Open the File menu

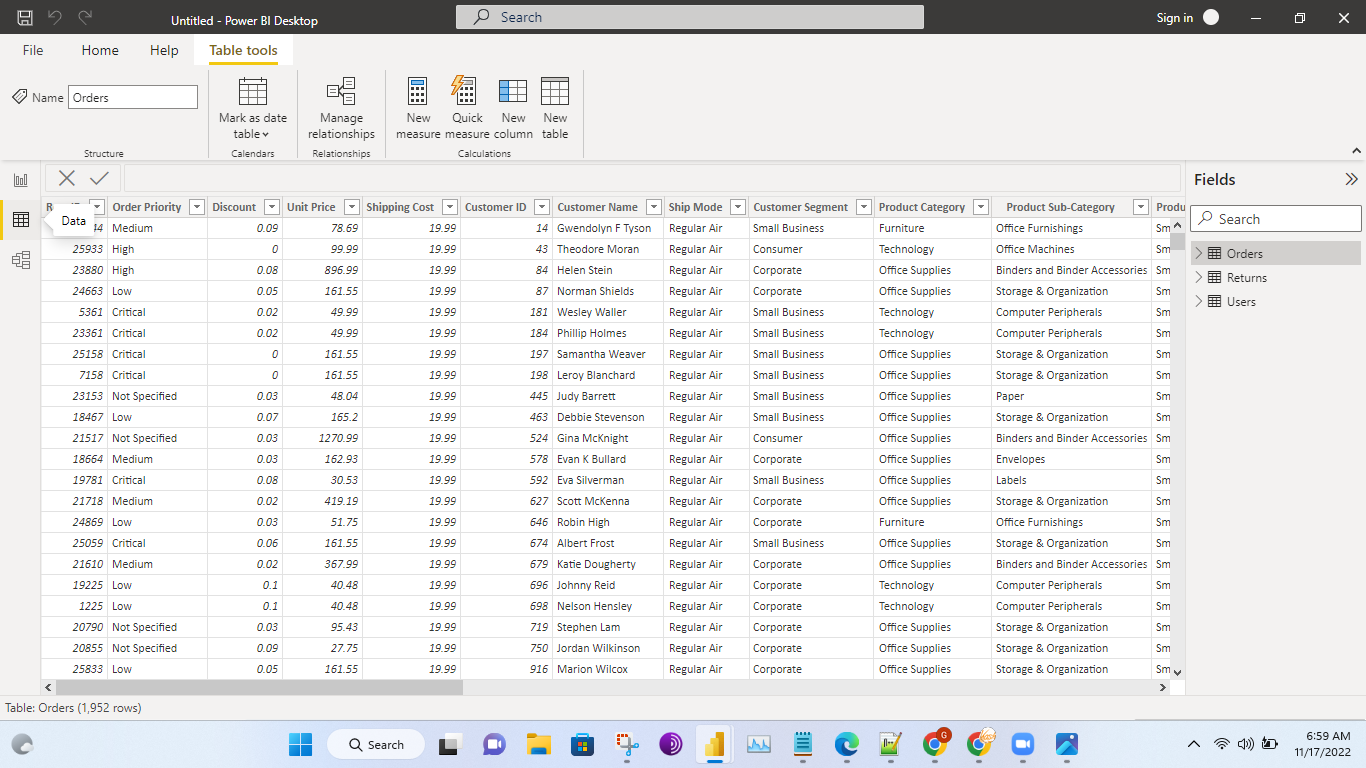click(x=33, y=50)
